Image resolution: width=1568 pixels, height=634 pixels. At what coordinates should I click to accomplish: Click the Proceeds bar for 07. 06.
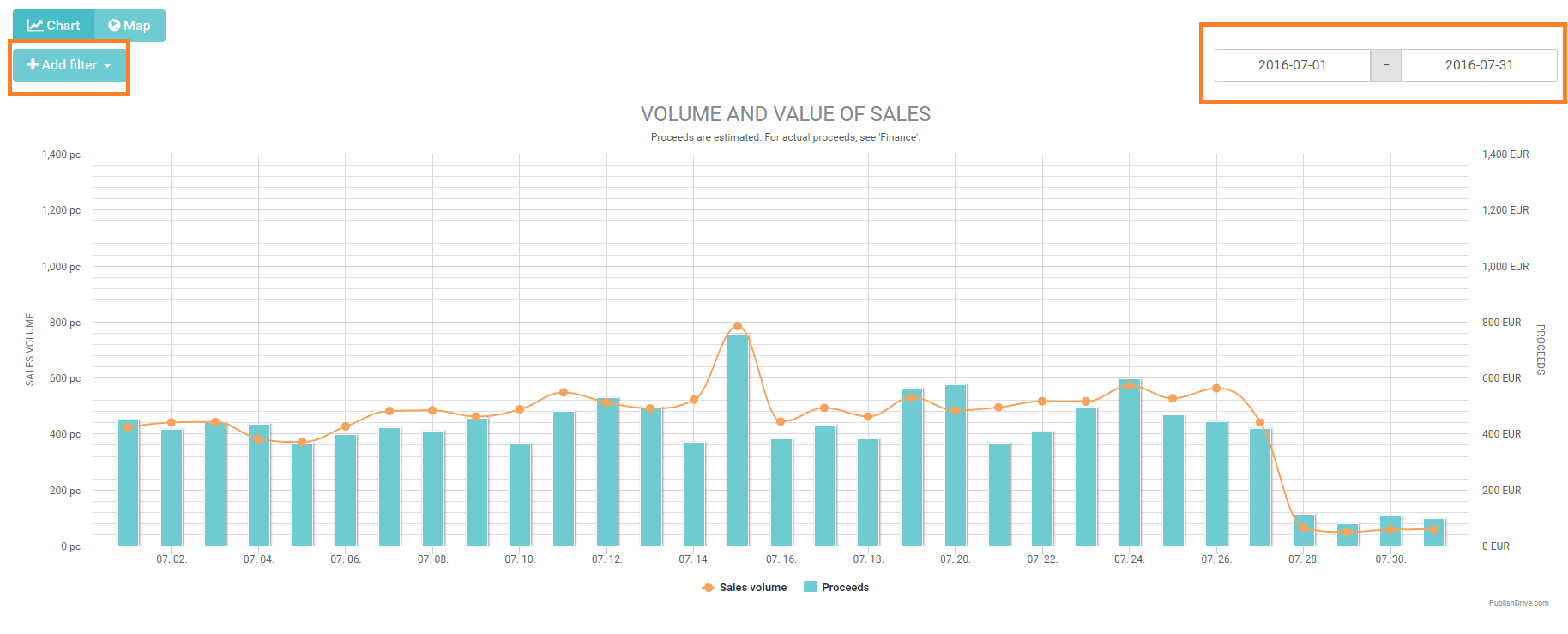coord(346,491)
